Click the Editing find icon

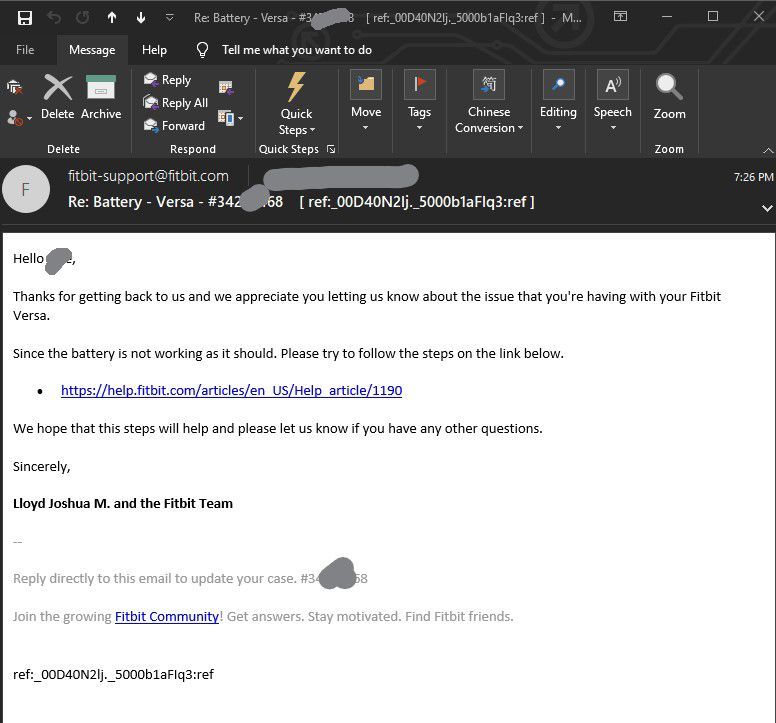pyautogui.click(x=558, y=85)
